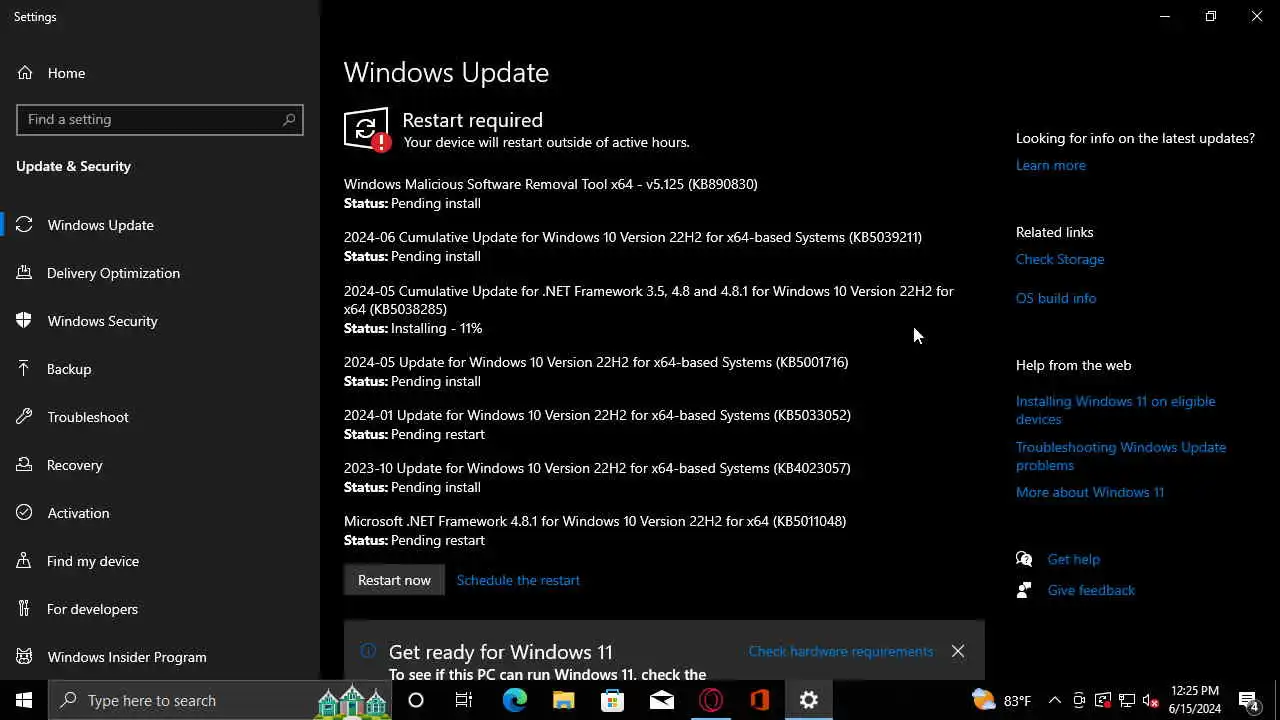The image size is (1280, 720).
Task: Open More about Windows 11 link
Action: pyautogui.click(x=1090, y=492)
